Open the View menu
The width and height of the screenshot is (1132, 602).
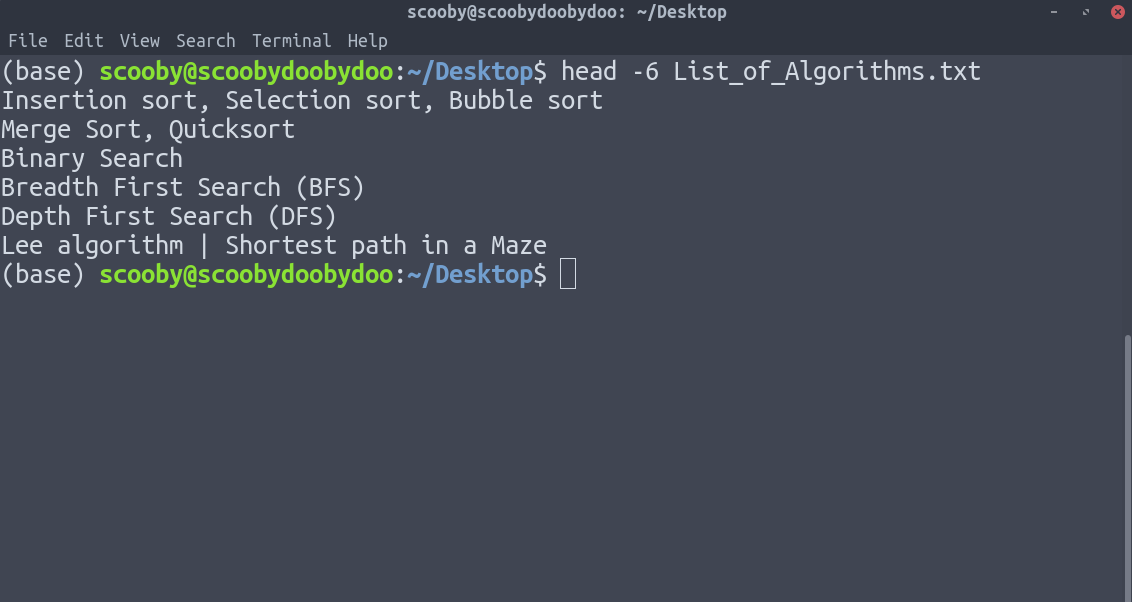tap(139, 40)
